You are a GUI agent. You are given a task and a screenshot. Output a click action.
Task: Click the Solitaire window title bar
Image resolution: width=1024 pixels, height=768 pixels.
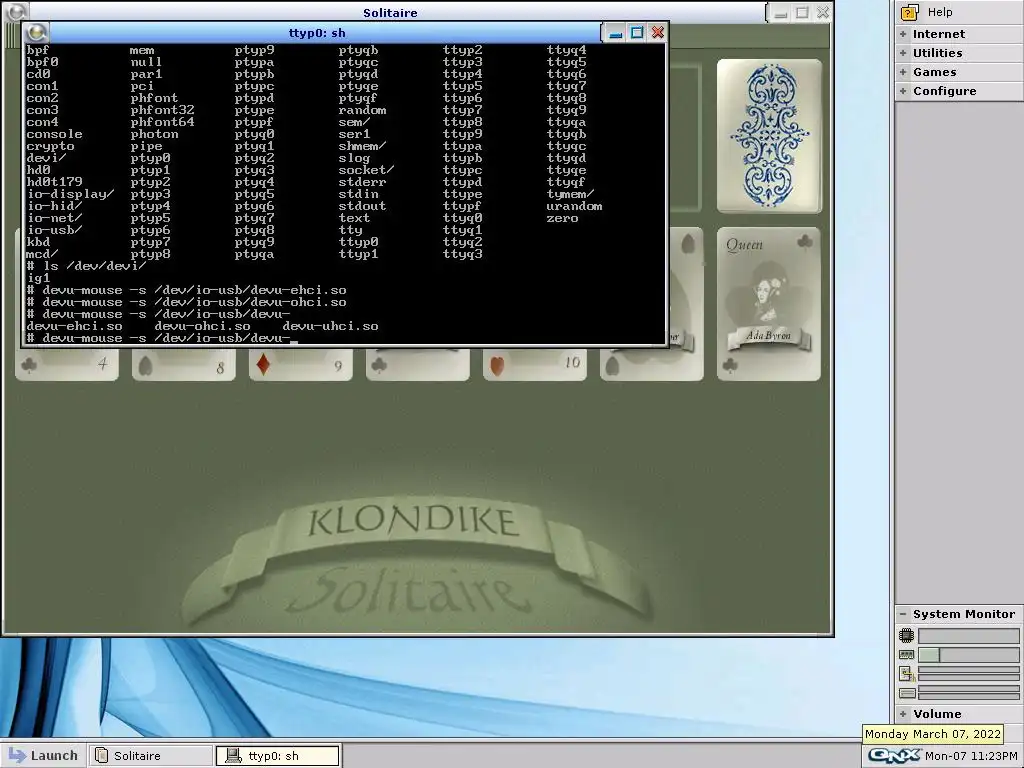(390, 12)
